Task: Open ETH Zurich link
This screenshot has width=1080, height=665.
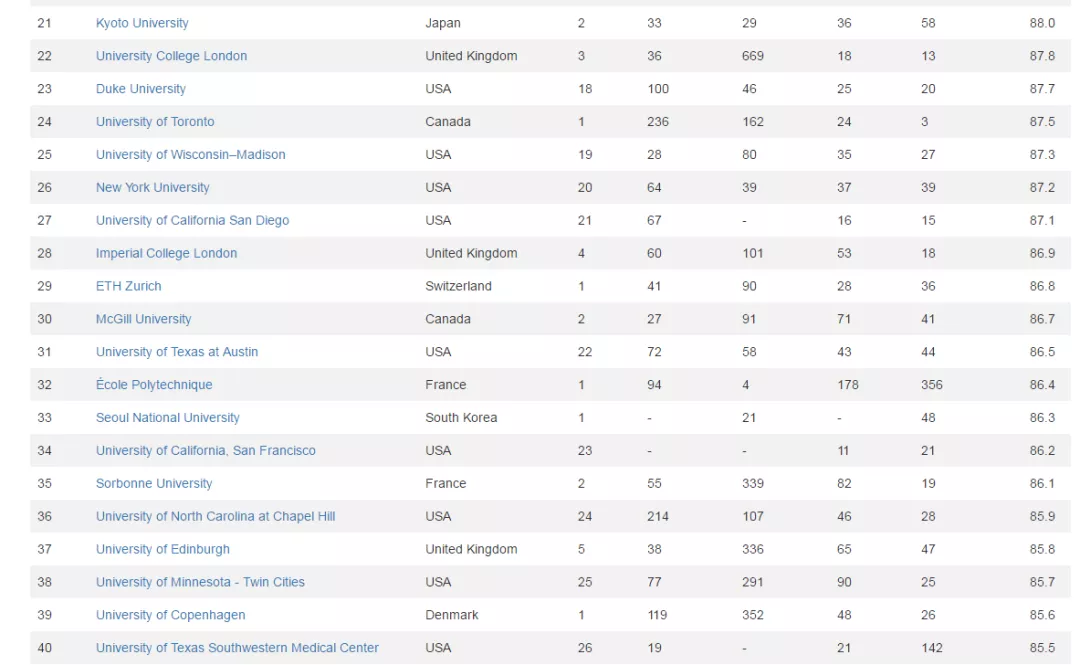Action: (128, 286)
